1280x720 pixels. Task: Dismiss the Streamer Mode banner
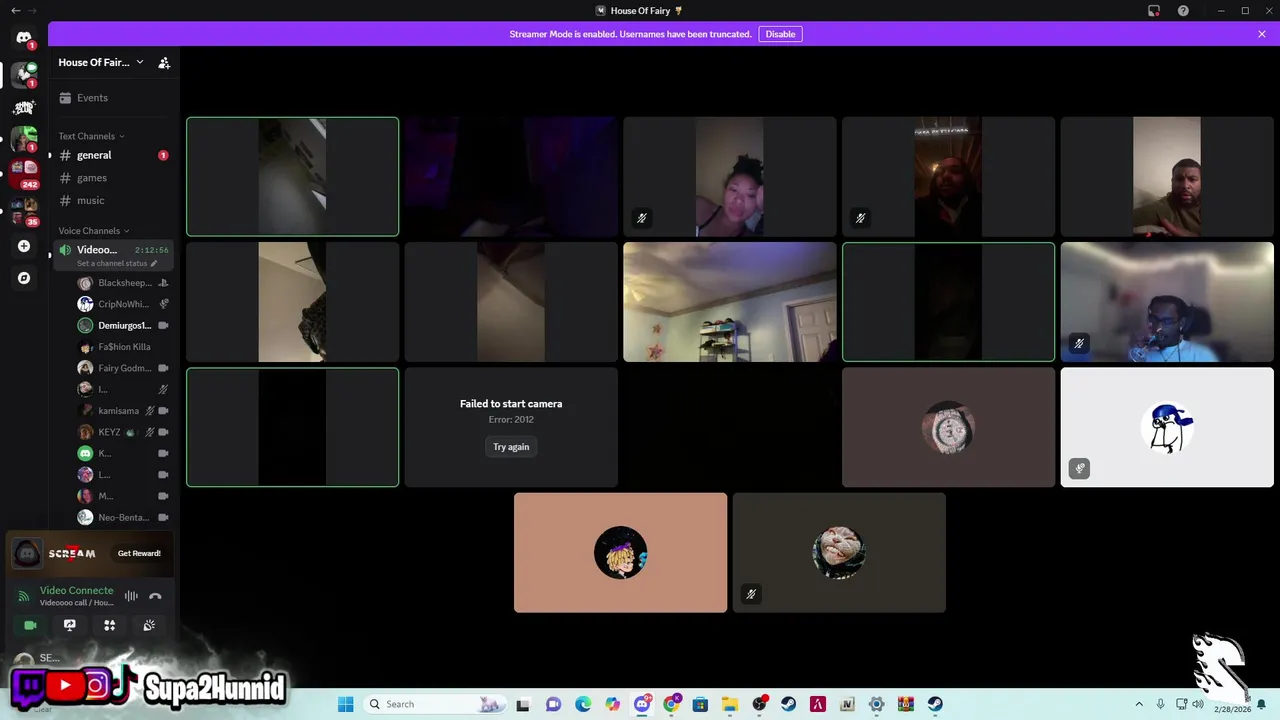pos(1262,34)
